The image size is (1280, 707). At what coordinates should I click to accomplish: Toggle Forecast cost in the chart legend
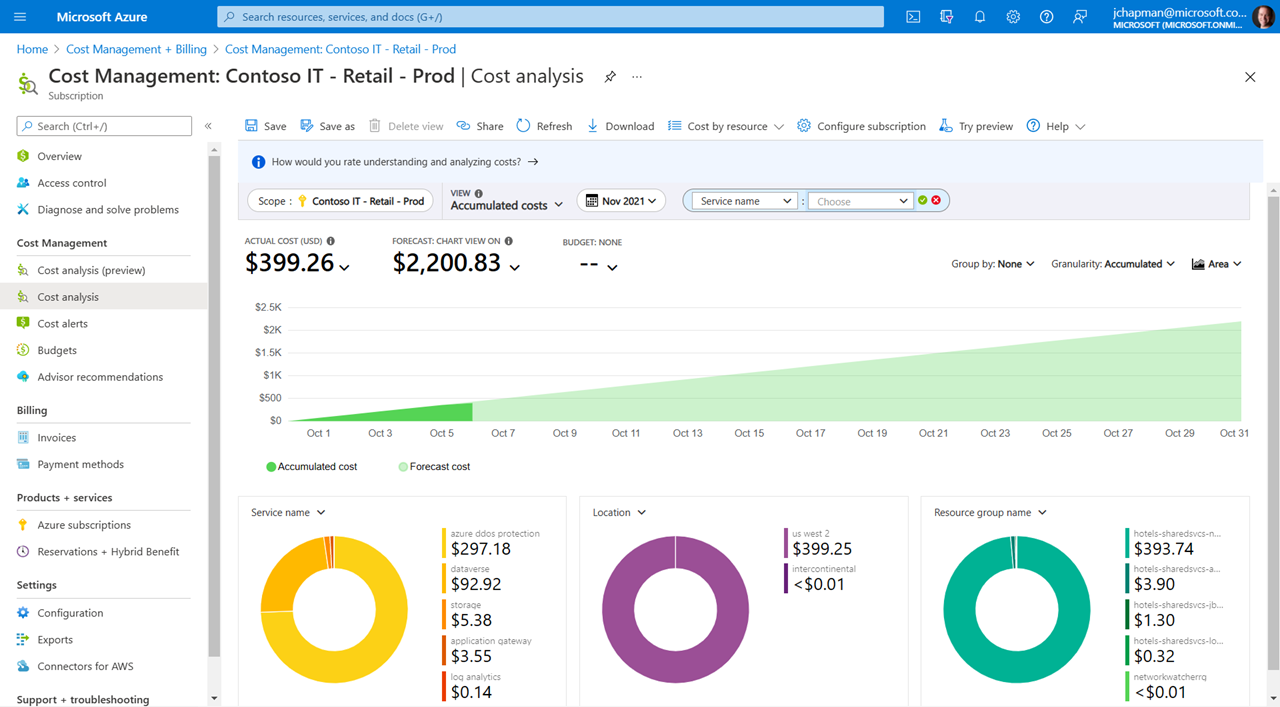tap(434, 466)
